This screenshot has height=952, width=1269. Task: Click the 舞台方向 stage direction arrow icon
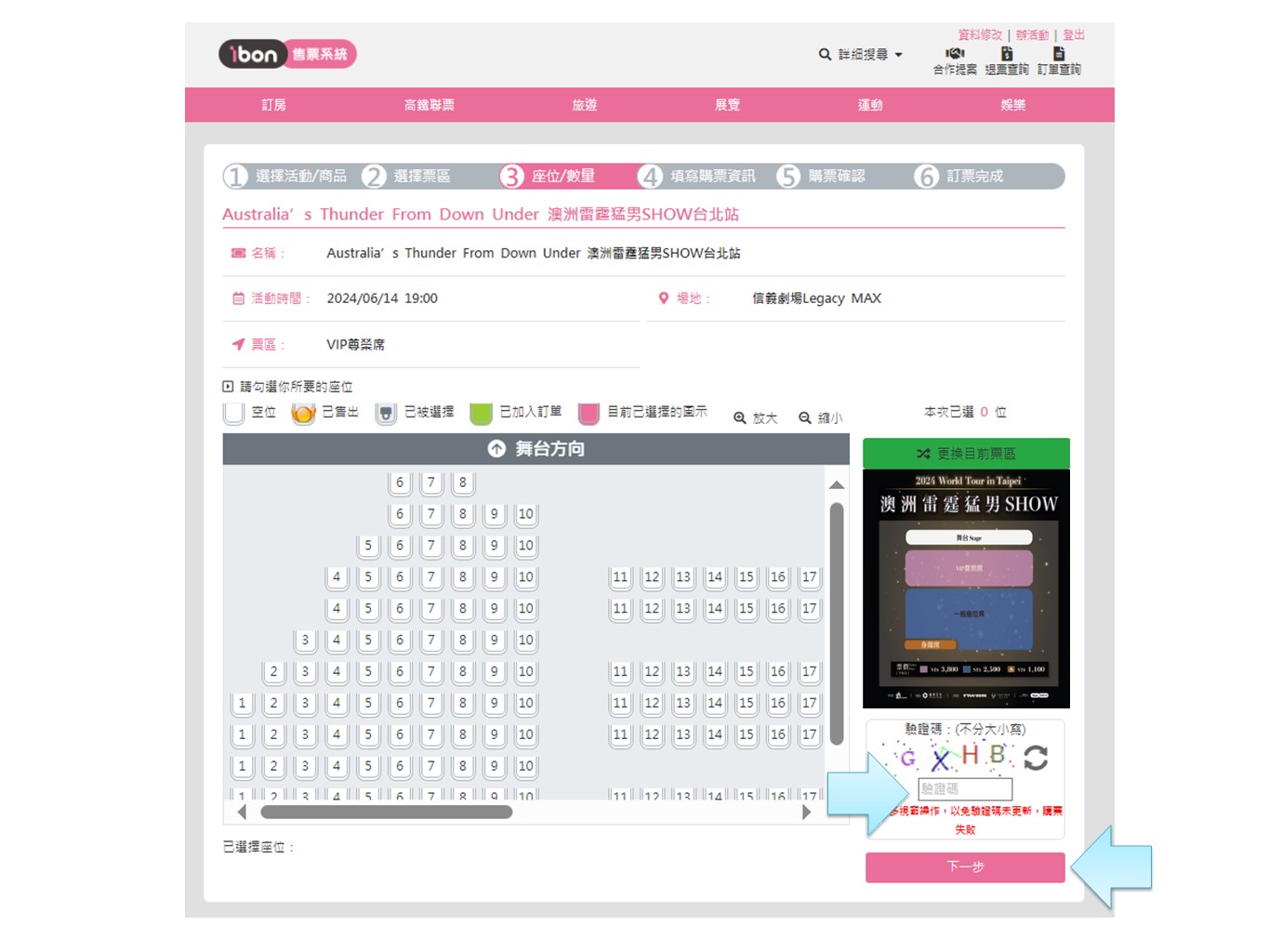coord(497,449)
